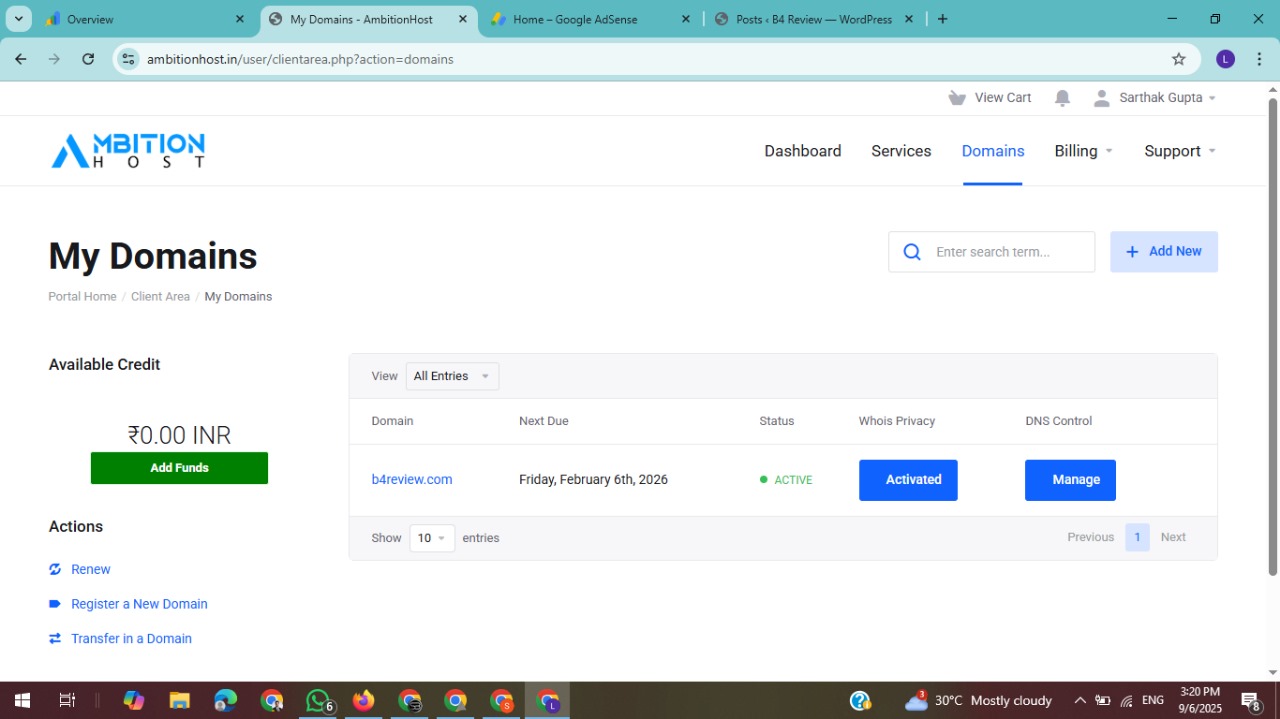Go to the Dashboard menu
The image size is (1280, 719).
[x=803, y=151]
